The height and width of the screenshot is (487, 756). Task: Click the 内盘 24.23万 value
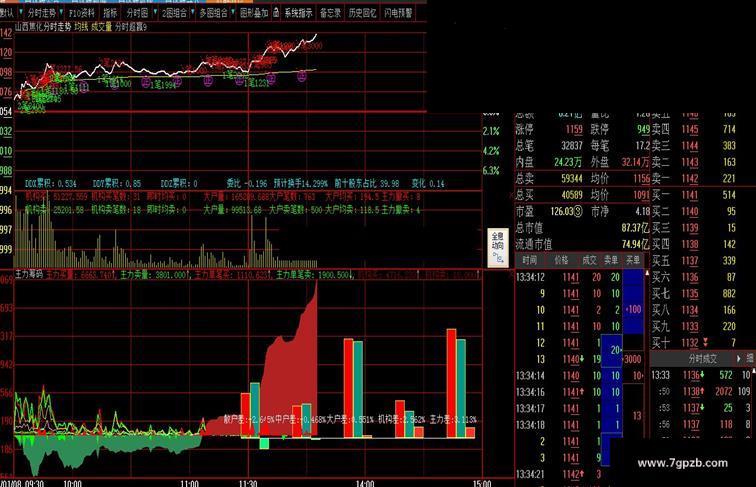567,162
